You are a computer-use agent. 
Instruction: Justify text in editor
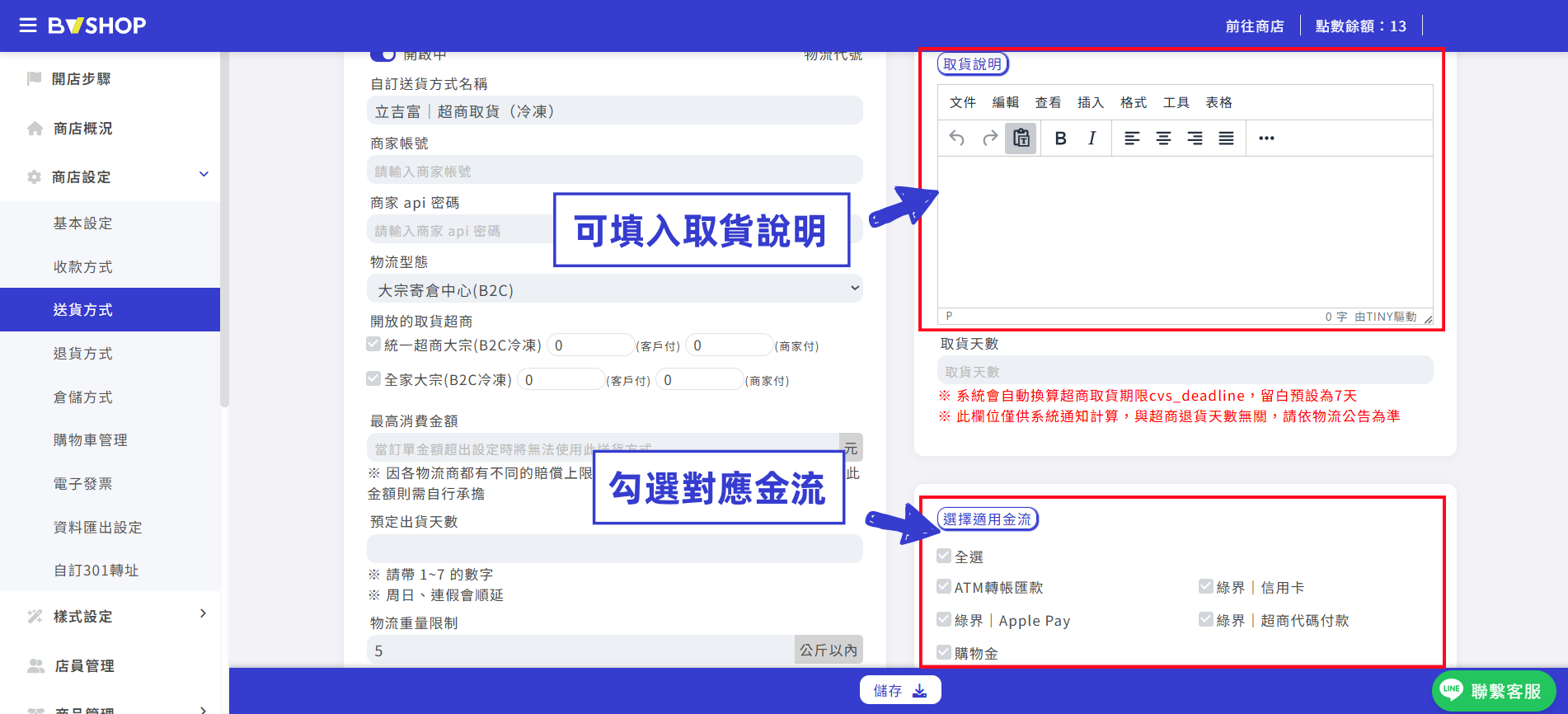pos(1226,139)
